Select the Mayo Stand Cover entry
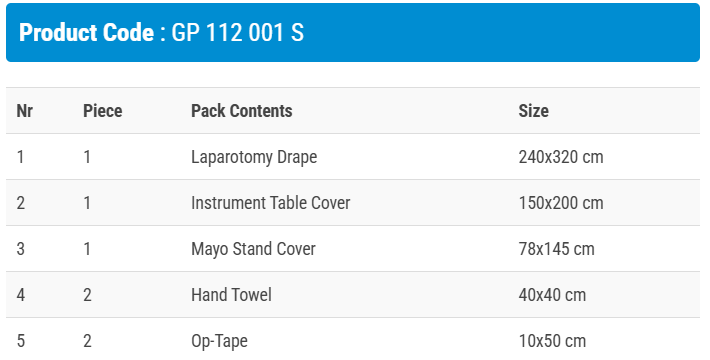Viewport: 710px width, 360px height. [x=253, y=249]
